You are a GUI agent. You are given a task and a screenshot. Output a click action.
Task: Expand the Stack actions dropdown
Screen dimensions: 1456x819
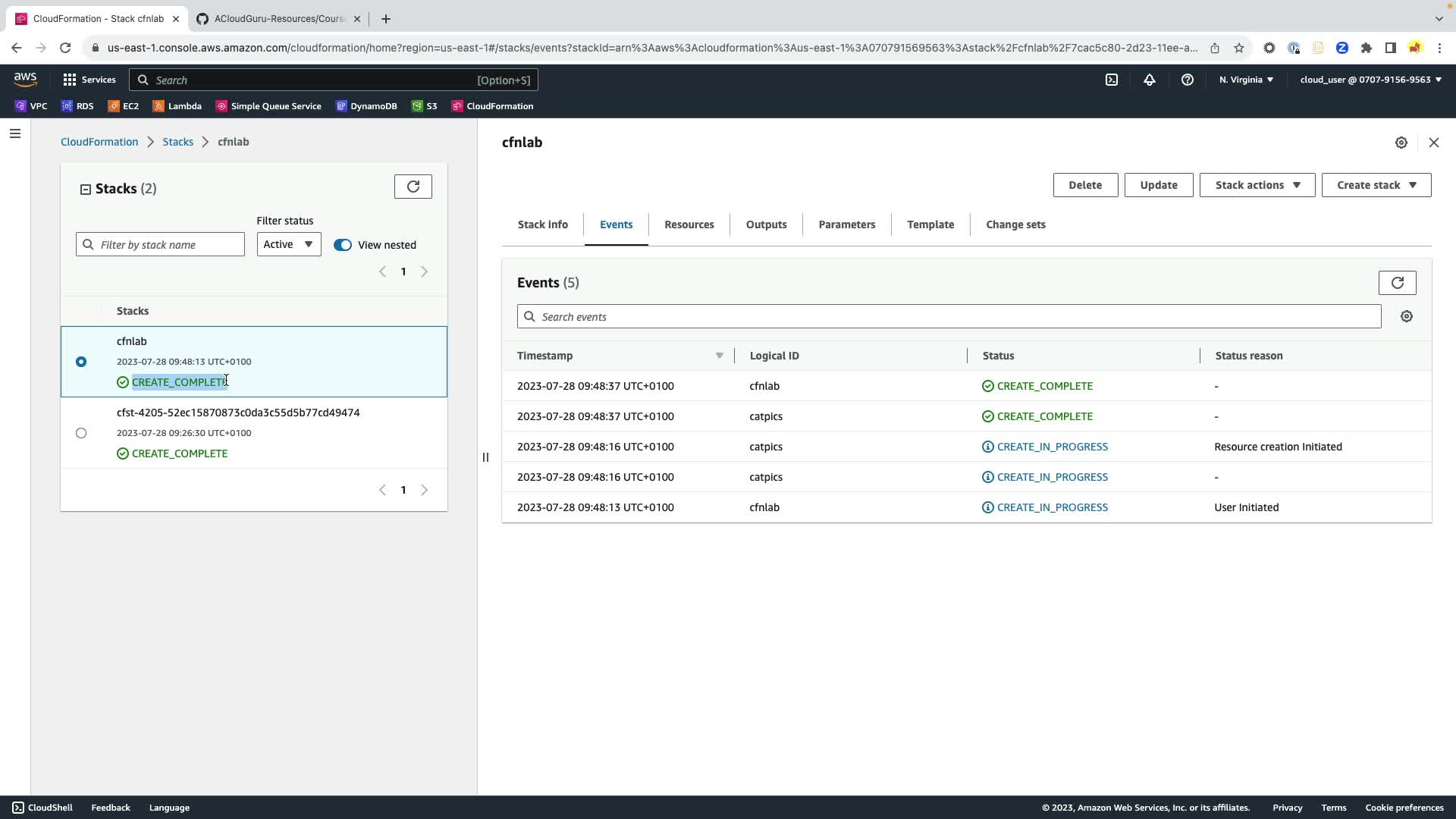coord(1257,185)
